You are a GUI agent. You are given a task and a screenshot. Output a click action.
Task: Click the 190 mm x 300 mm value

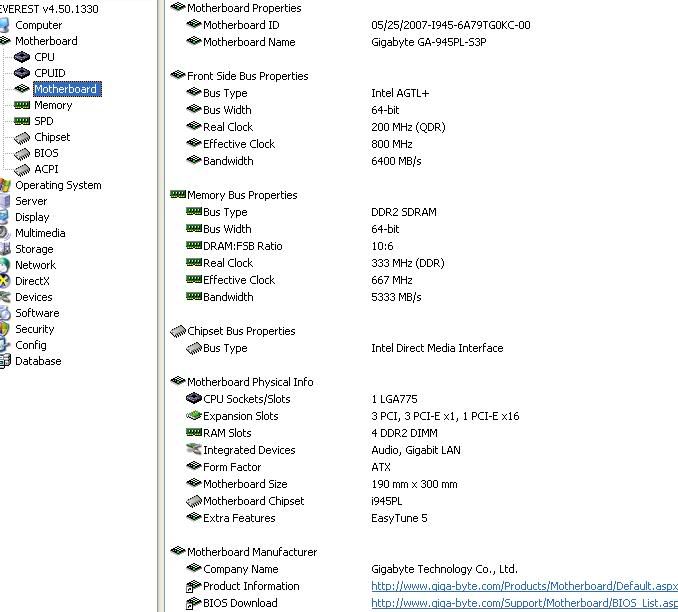[414, 484]
